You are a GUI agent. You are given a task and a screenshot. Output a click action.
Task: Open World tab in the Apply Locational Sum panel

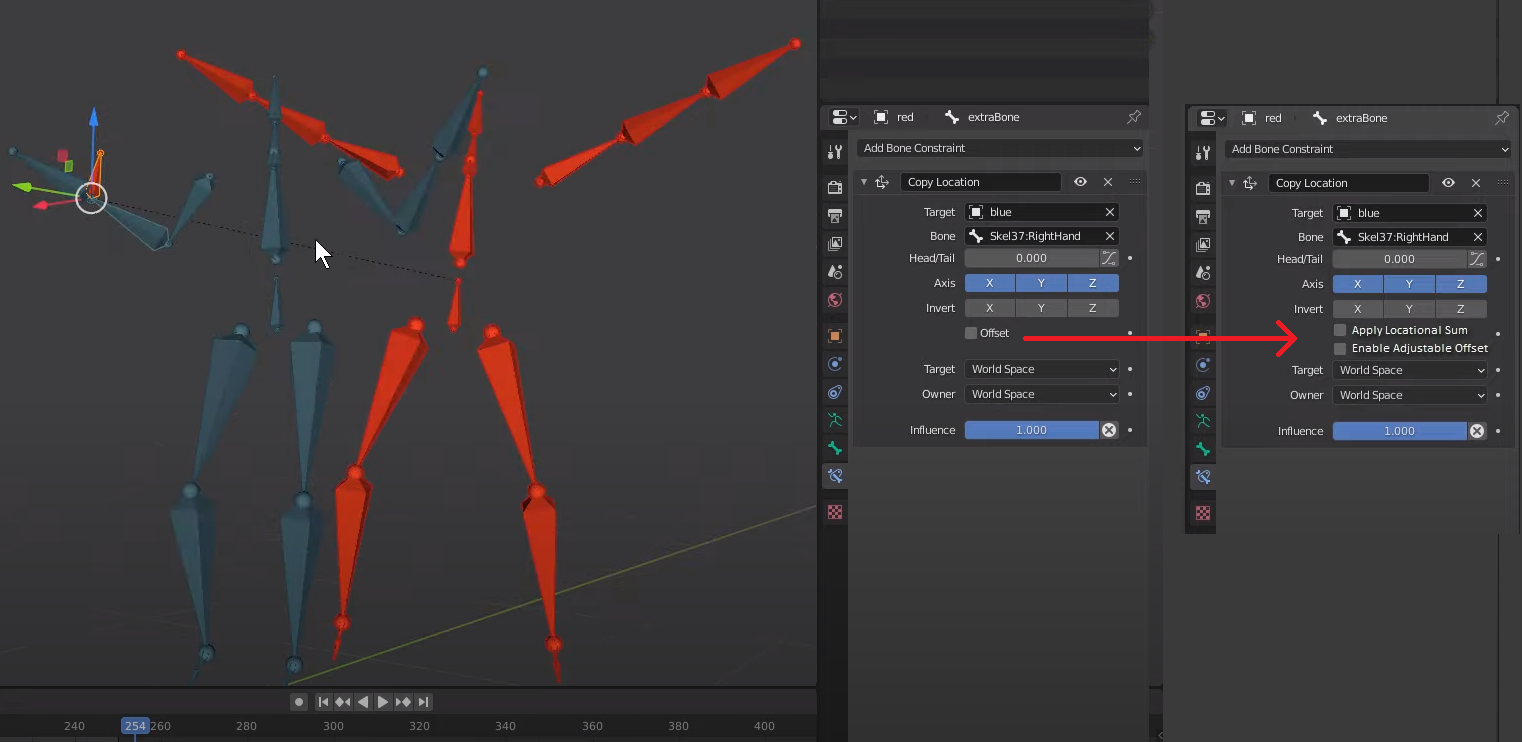coord(1203,301)
